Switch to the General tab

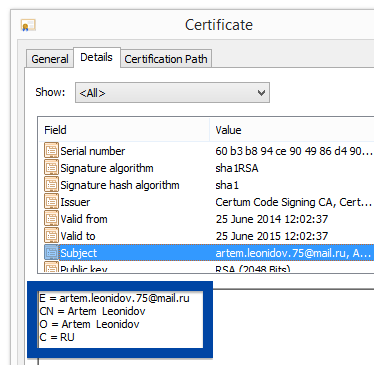click(50, 59)
